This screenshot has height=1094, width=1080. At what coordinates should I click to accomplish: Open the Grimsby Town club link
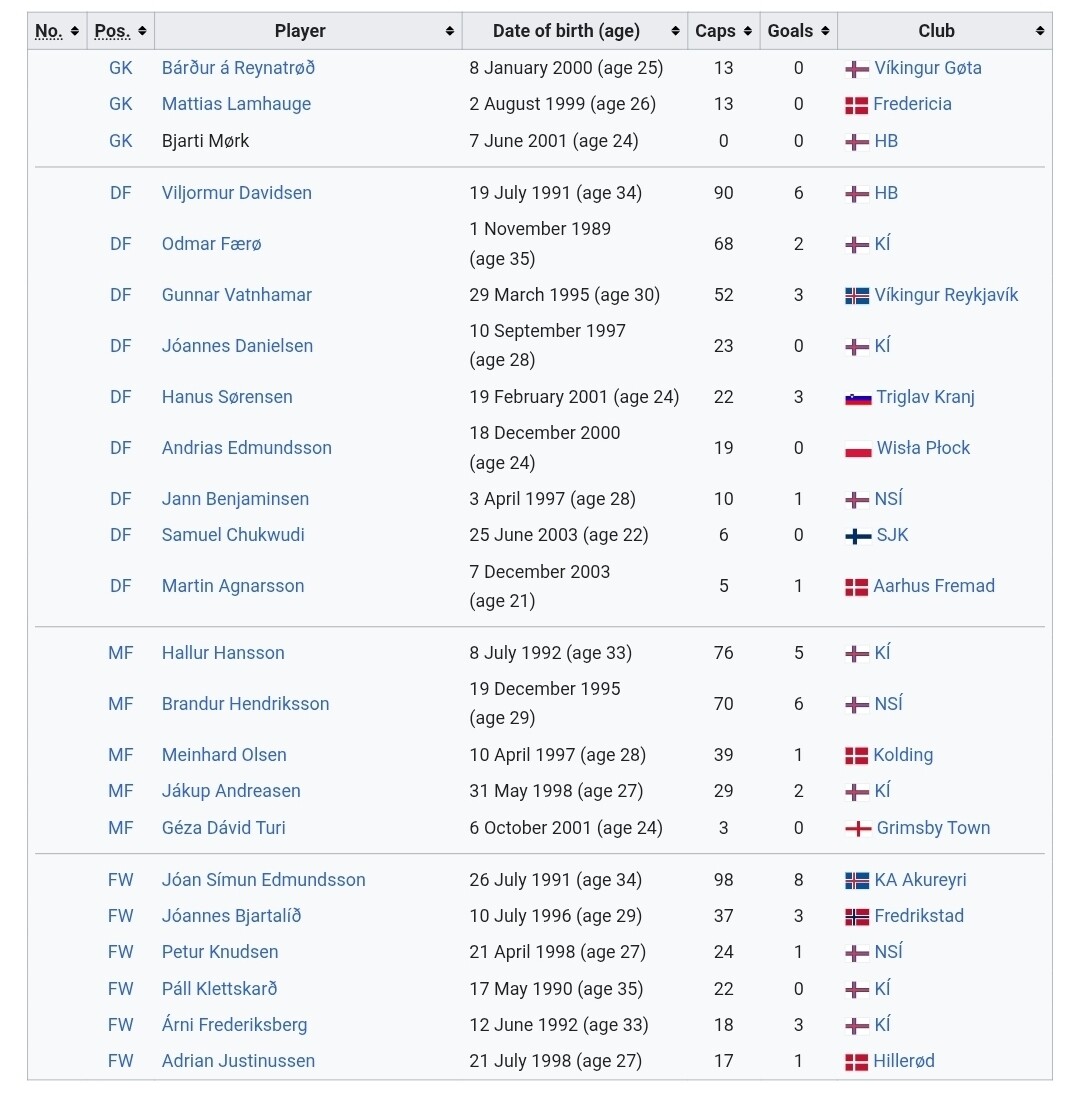932,828
